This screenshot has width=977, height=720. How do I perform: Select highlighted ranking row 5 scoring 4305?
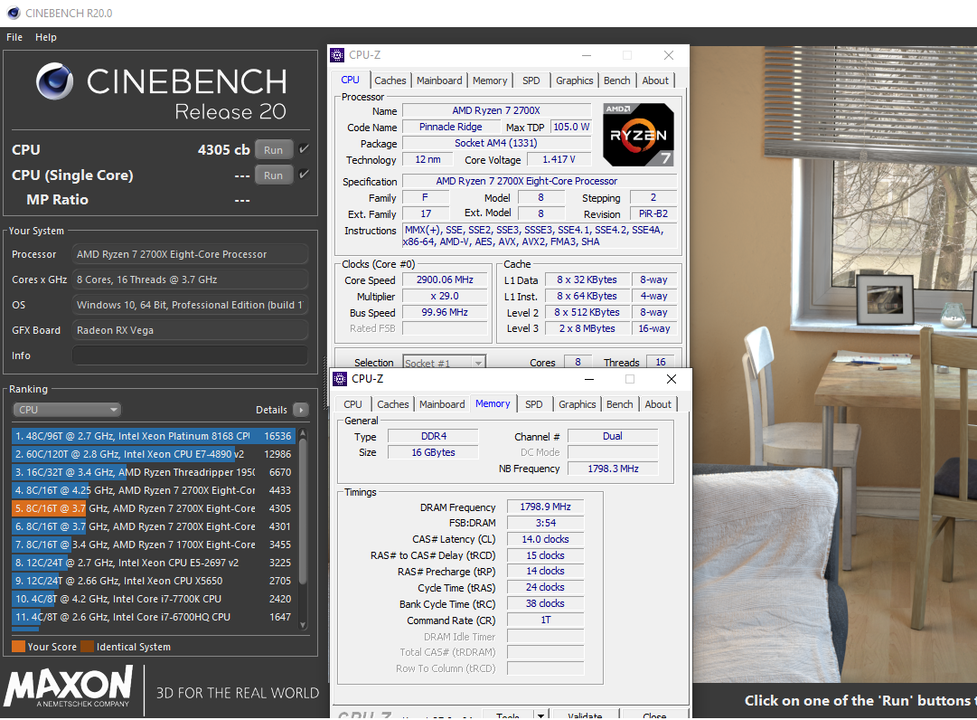[x=153, y=508]
